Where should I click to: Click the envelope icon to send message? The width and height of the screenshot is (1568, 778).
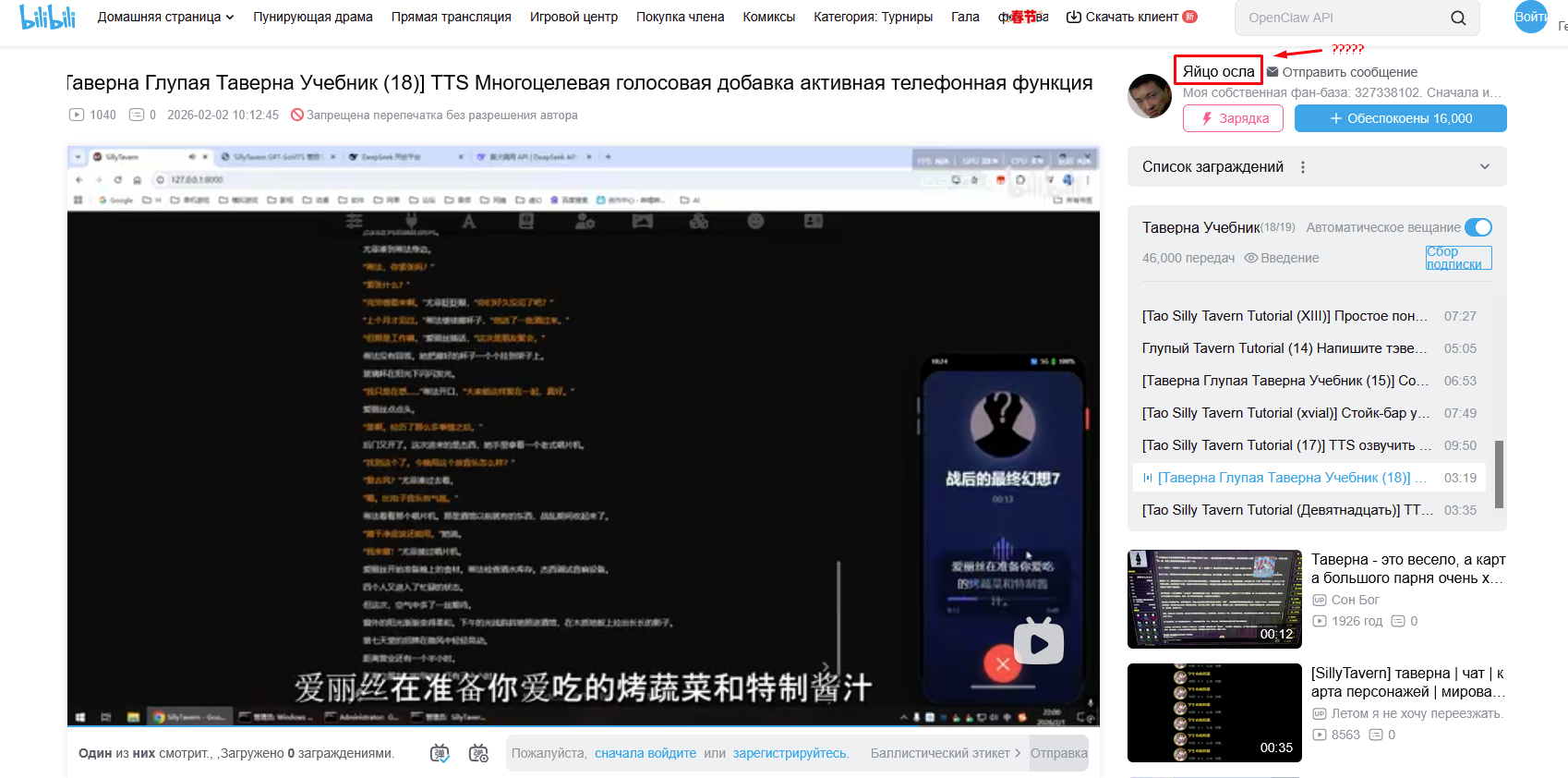[x=1272, y=72]
